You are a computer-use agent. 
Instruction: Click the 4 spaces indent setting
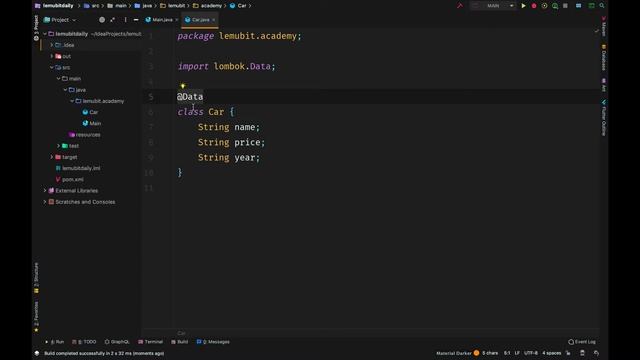(551, 353)
